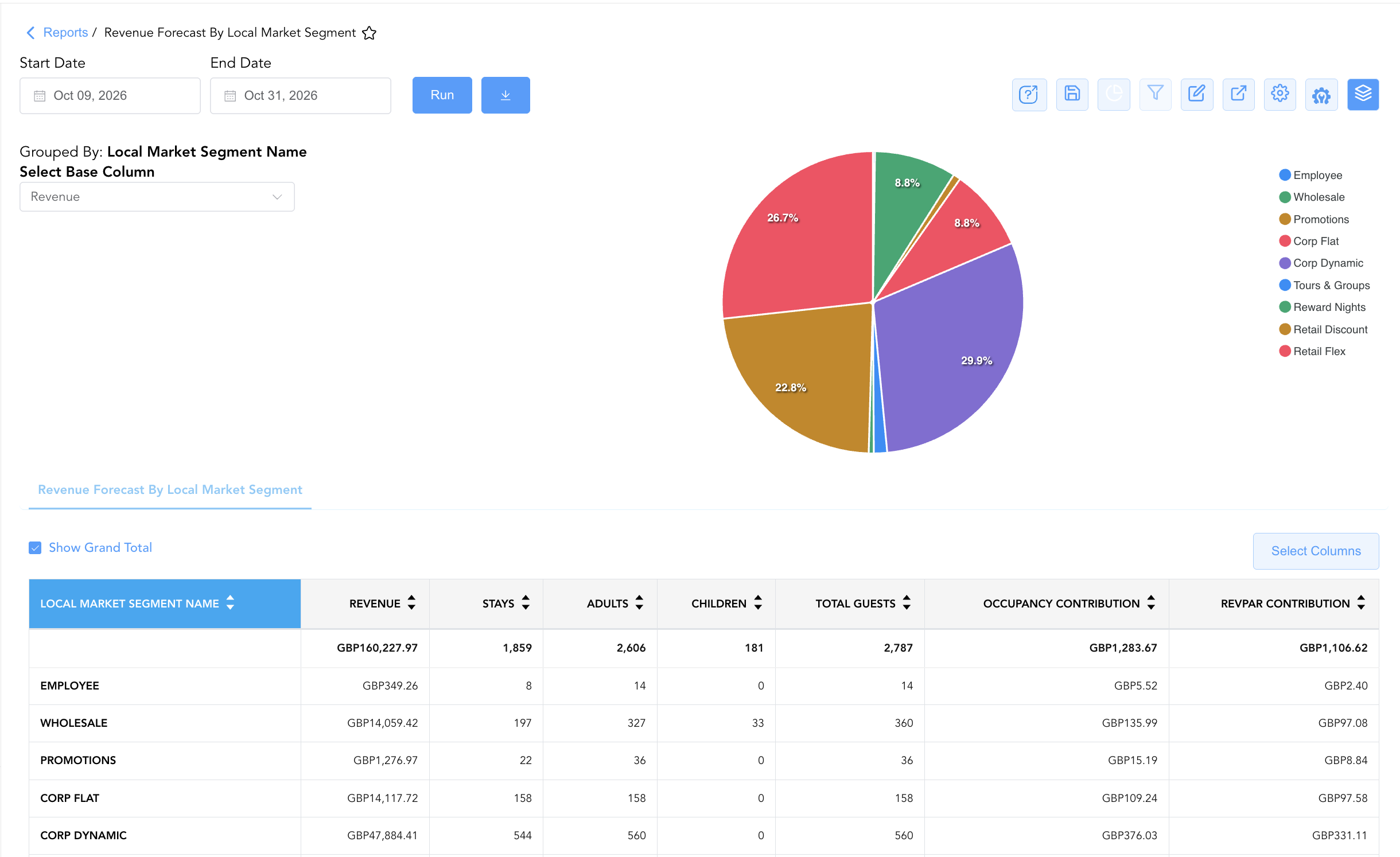
Task: Click the stacked layers icon
Action: (x=1363, y=95)
